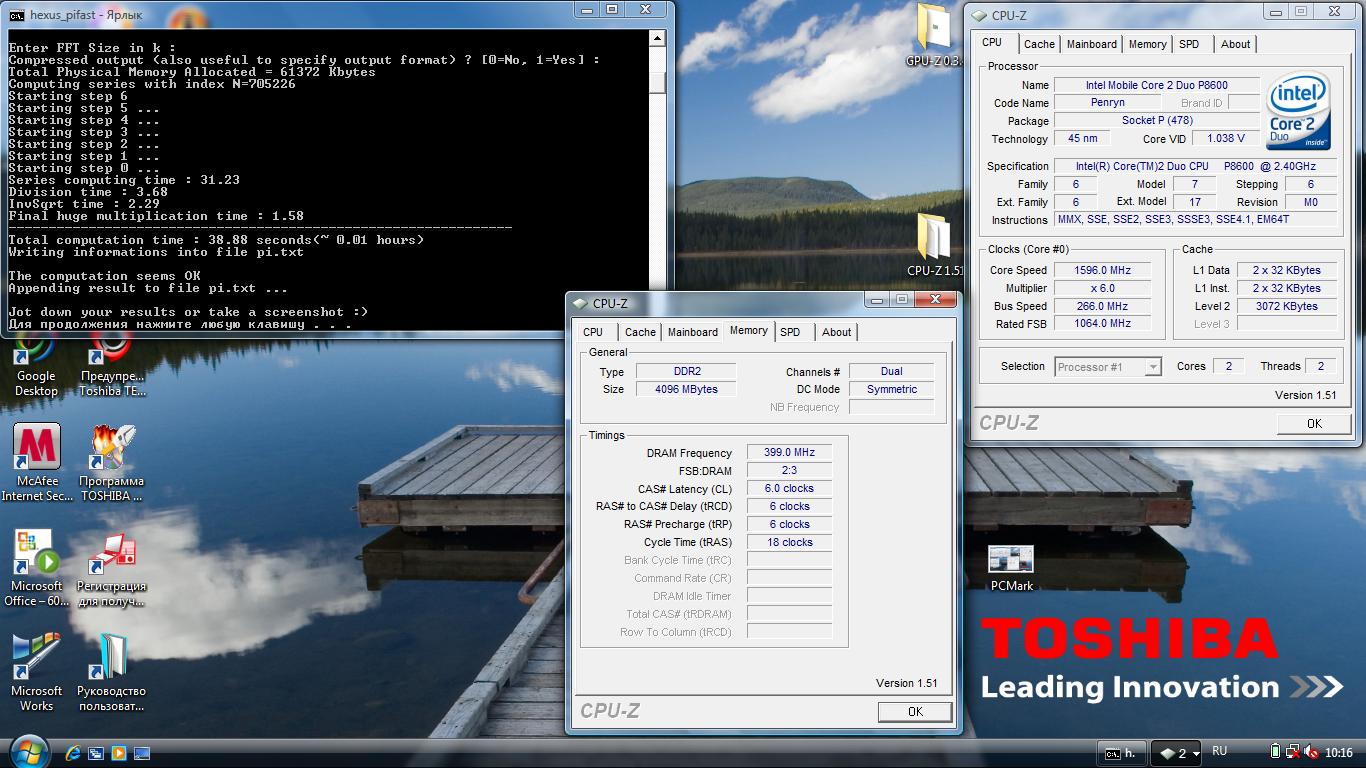Click the console taskbar button
Screen dimensions: 1366x768
click(x=1122, y=752)
